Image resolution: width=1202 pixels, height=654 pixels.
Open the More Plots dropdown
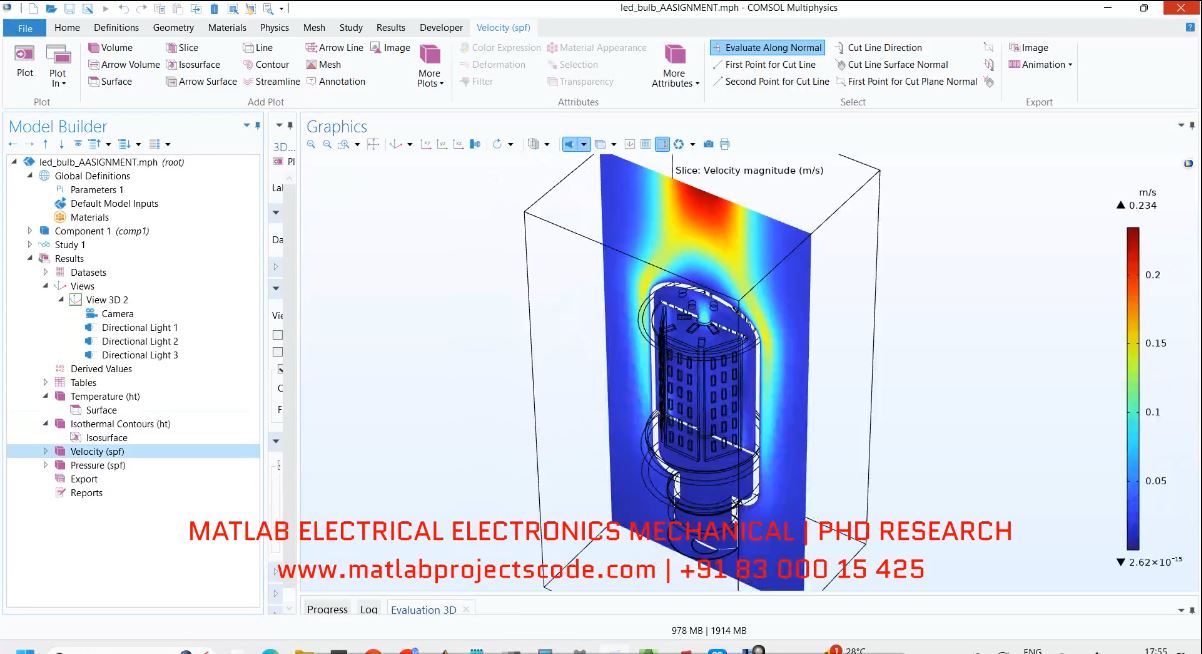tap(429, 66)
